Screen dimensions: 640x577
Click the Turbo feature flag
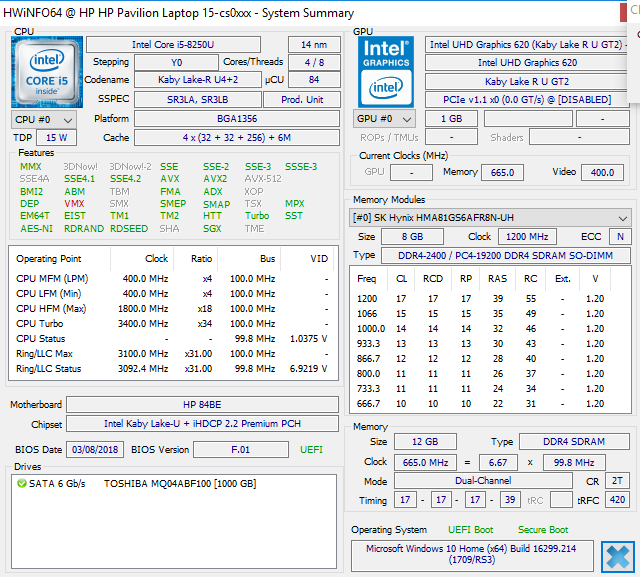pos(257,216)
